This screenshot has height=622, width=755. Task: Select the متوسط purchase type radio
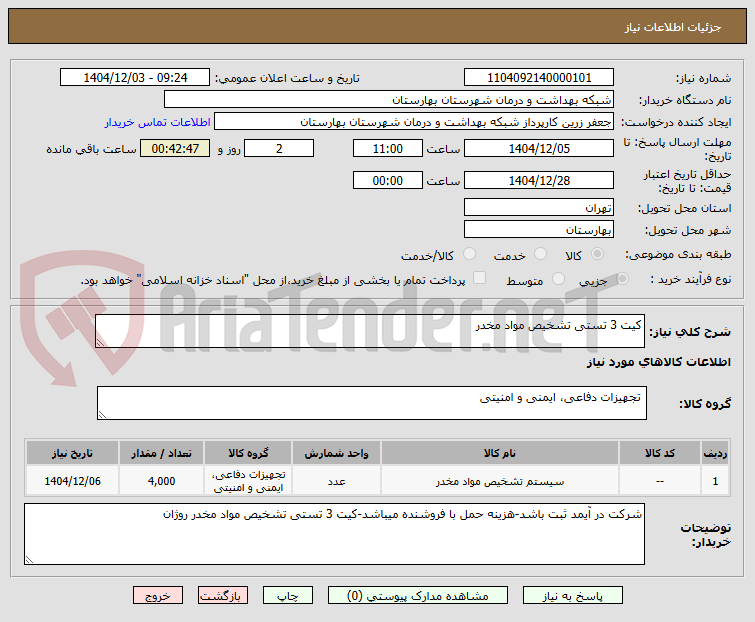(x=558, y=278)
